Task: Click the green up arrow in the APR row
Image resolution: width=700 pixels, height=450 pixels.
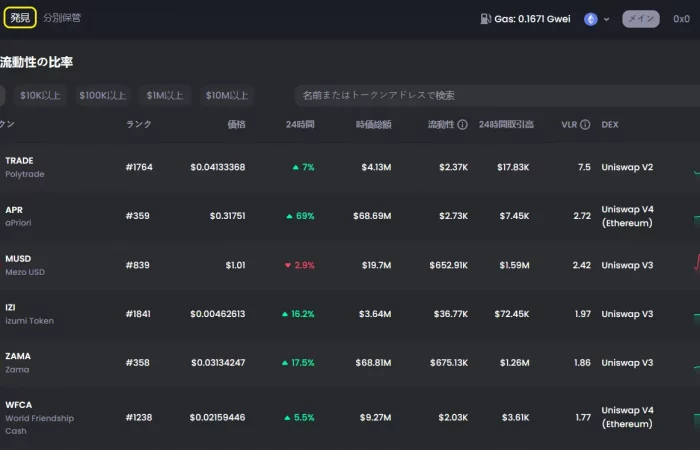Action: click(x=289, y=216)
